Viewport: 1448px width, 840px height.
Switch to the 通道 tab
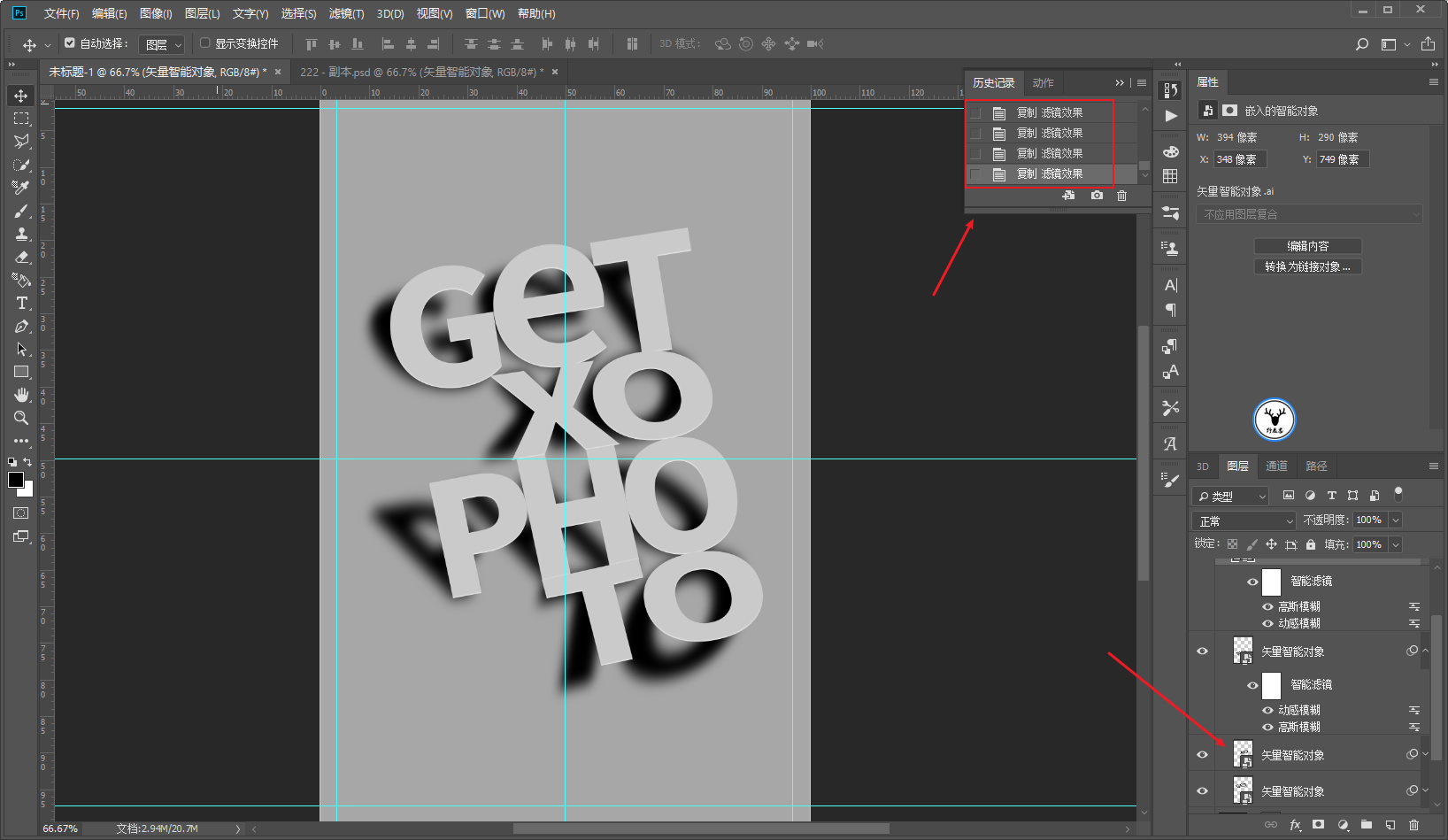pos(1276,466)
